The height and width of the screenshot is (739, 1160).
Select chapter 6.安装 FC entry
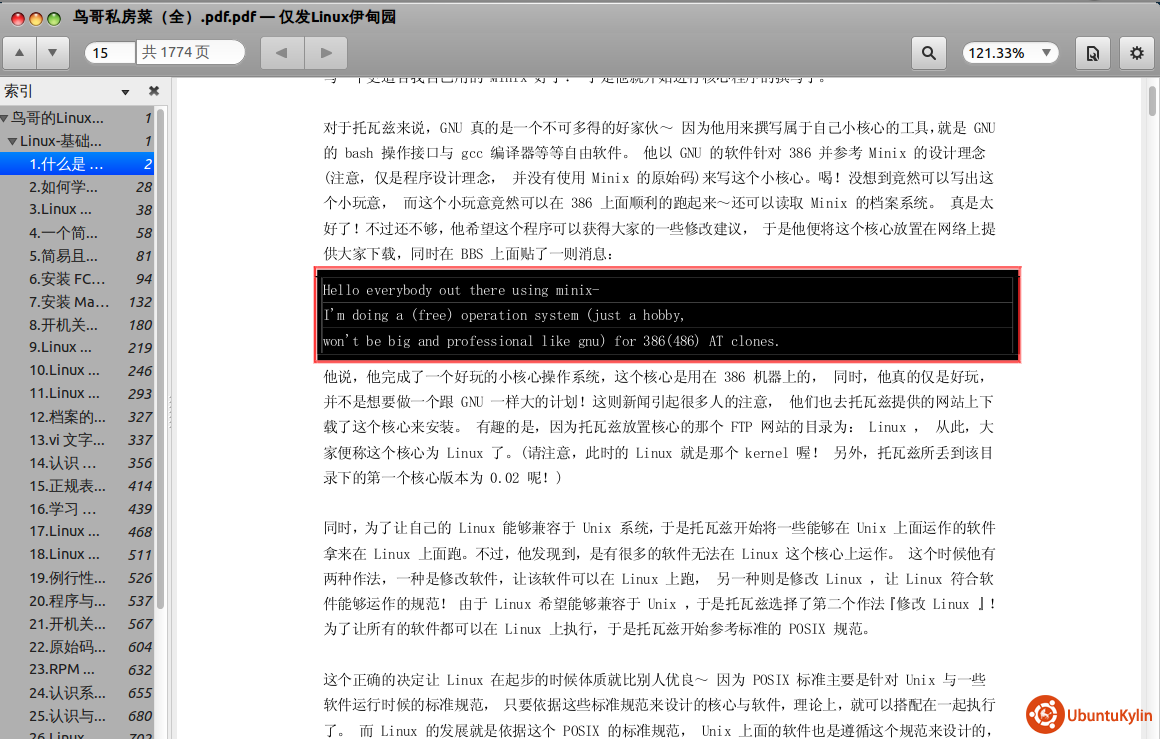point(66,279)
